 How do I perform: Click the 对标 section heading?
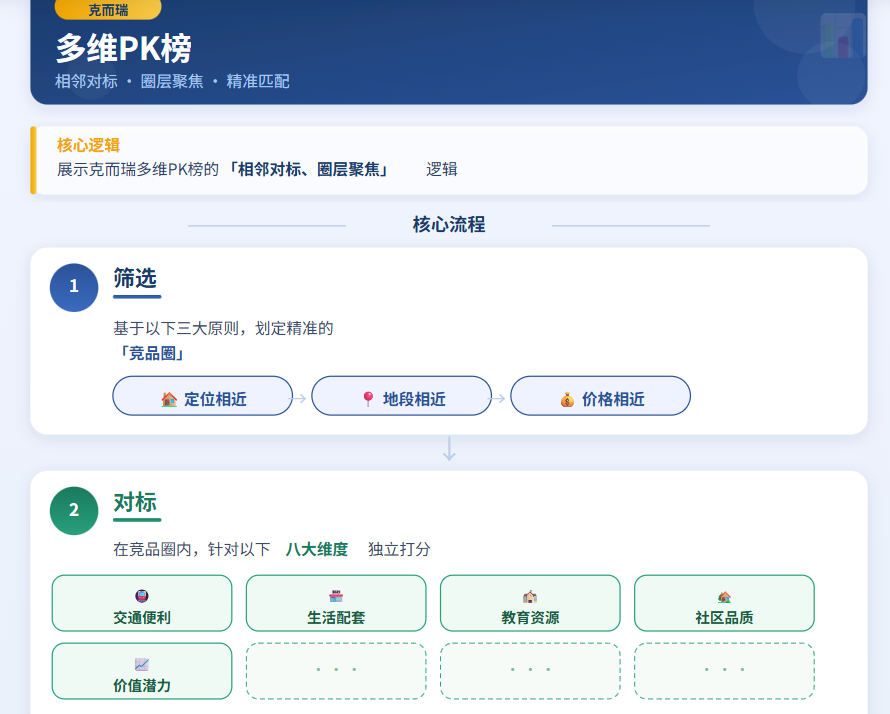[135, 502]
